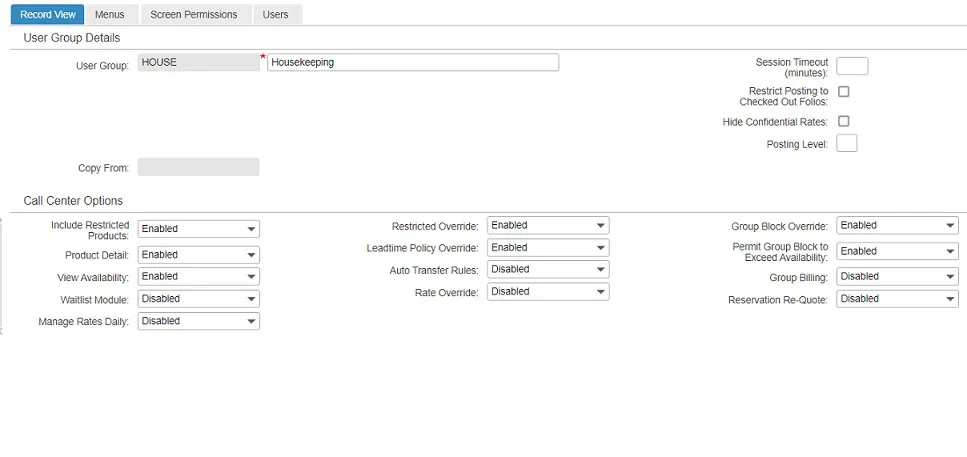Open the Screen Permissions tab
The height and width of the screenshot is (457, 967).
(194, 14)
